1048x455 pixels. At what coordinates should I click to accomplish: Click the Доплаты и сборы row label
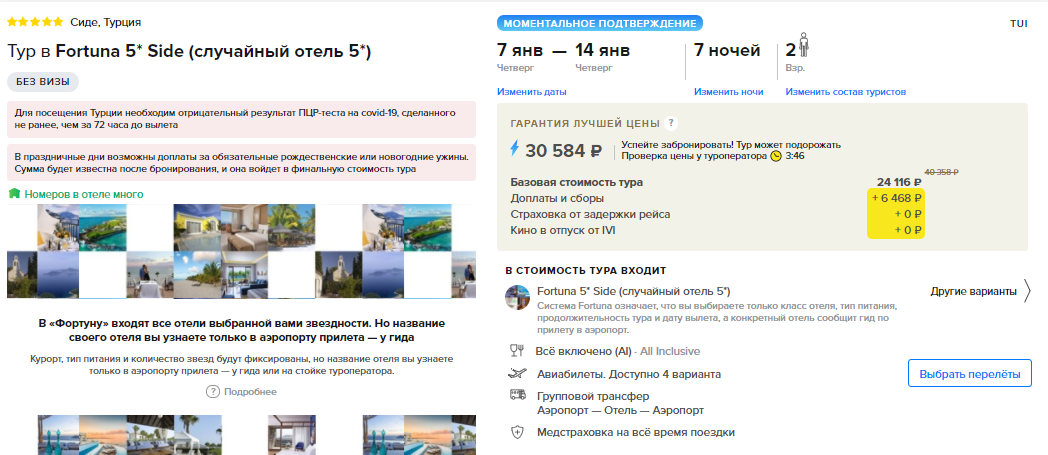pyautogui.click(x=557, y=198)
